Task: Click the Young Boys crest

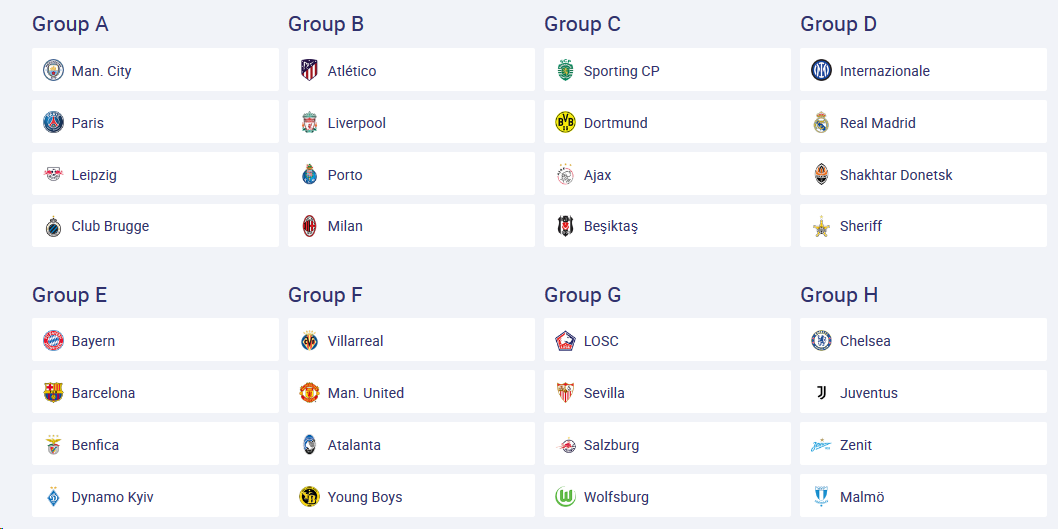Action: 309,497
